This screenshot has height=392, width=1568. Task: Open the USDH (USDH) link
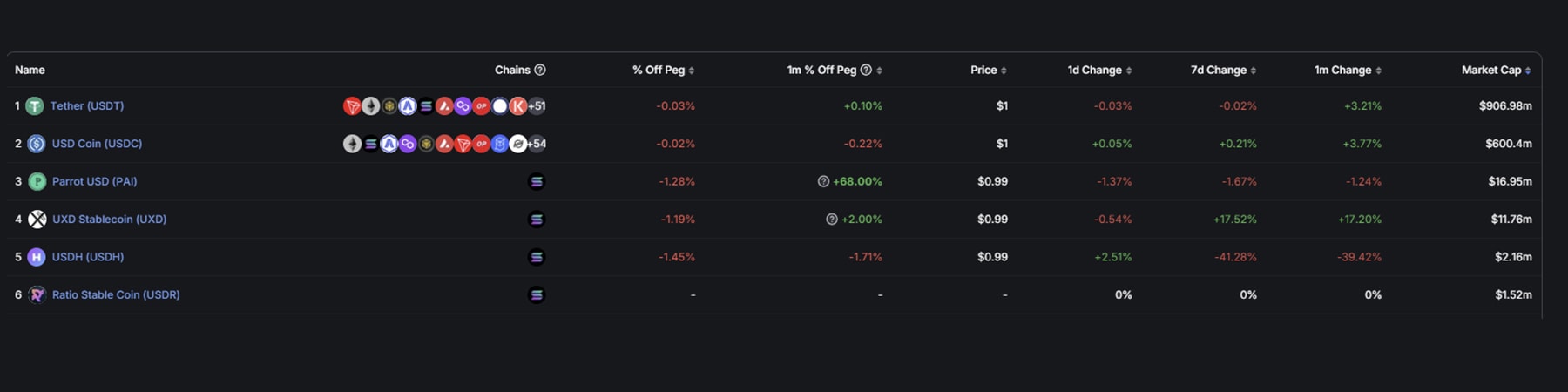click(x=88, y=257)
